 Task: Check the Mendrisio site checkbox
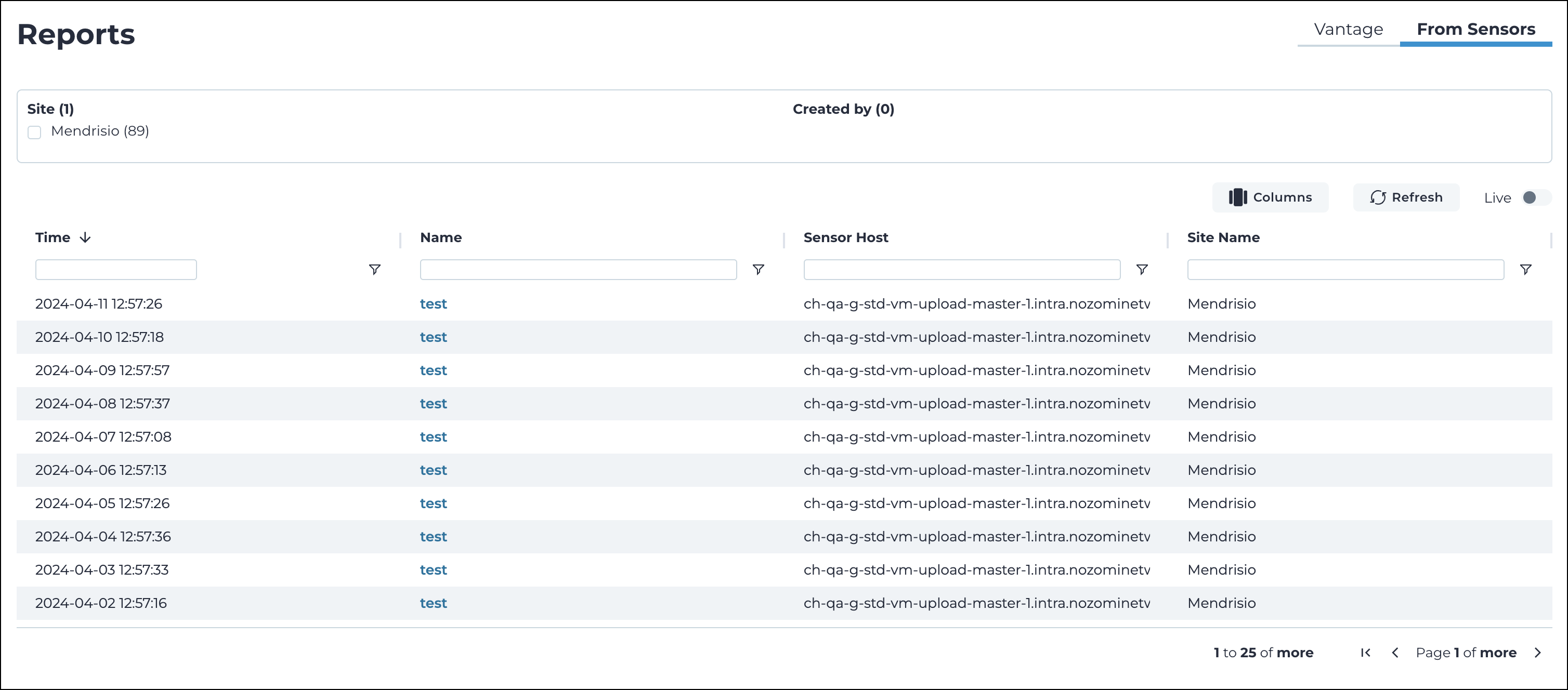(35, 132)
